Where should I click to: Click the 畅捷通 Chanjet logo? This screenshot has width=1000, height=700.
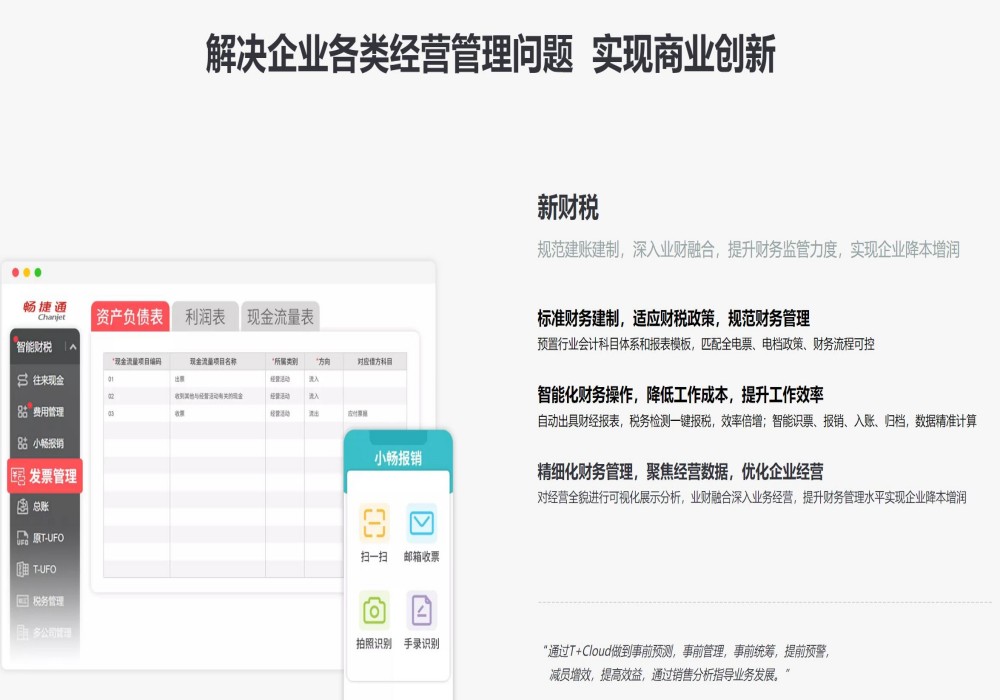point(46,310)
